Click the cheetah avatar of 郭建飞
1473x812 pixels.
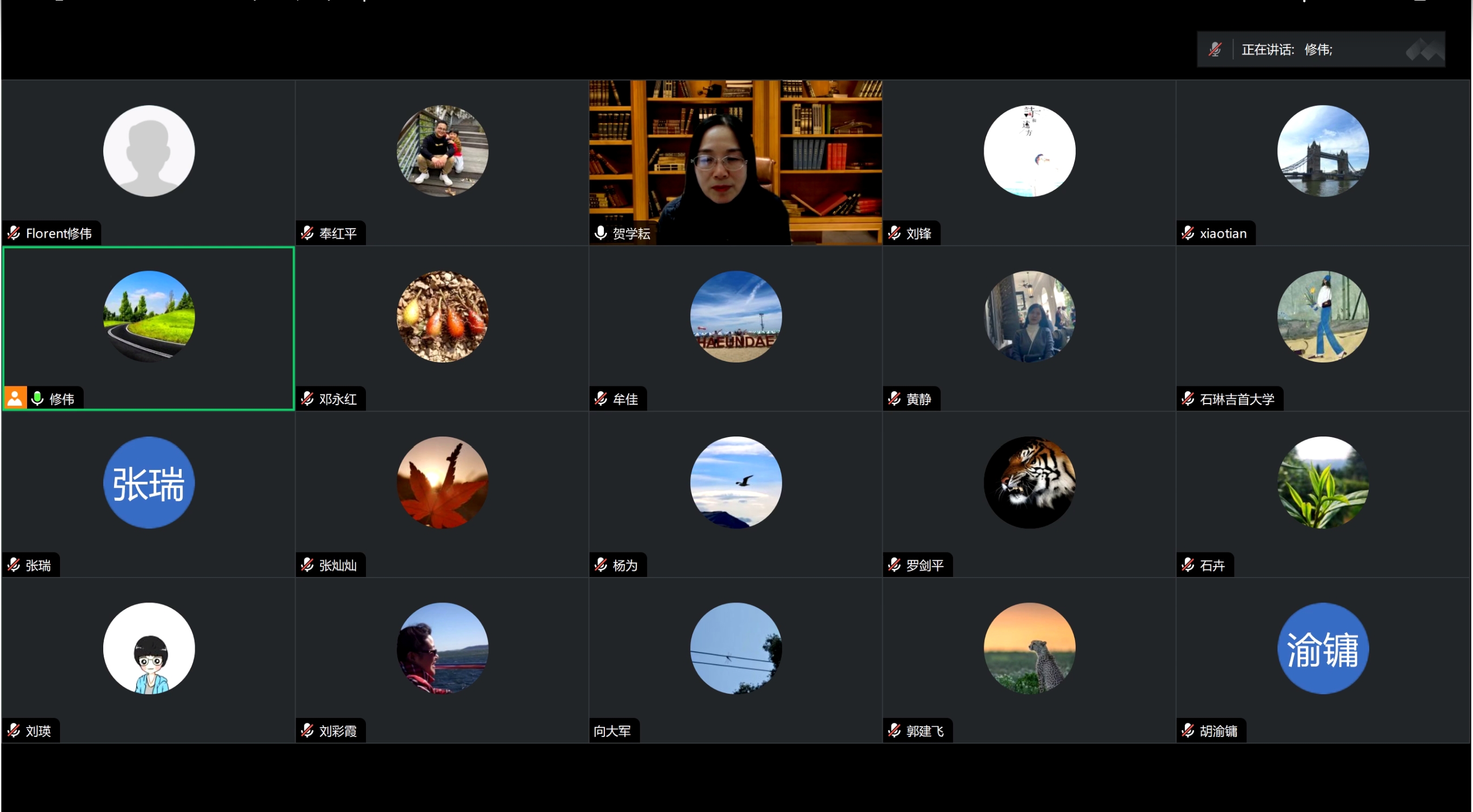click(x=1029, y=648)
